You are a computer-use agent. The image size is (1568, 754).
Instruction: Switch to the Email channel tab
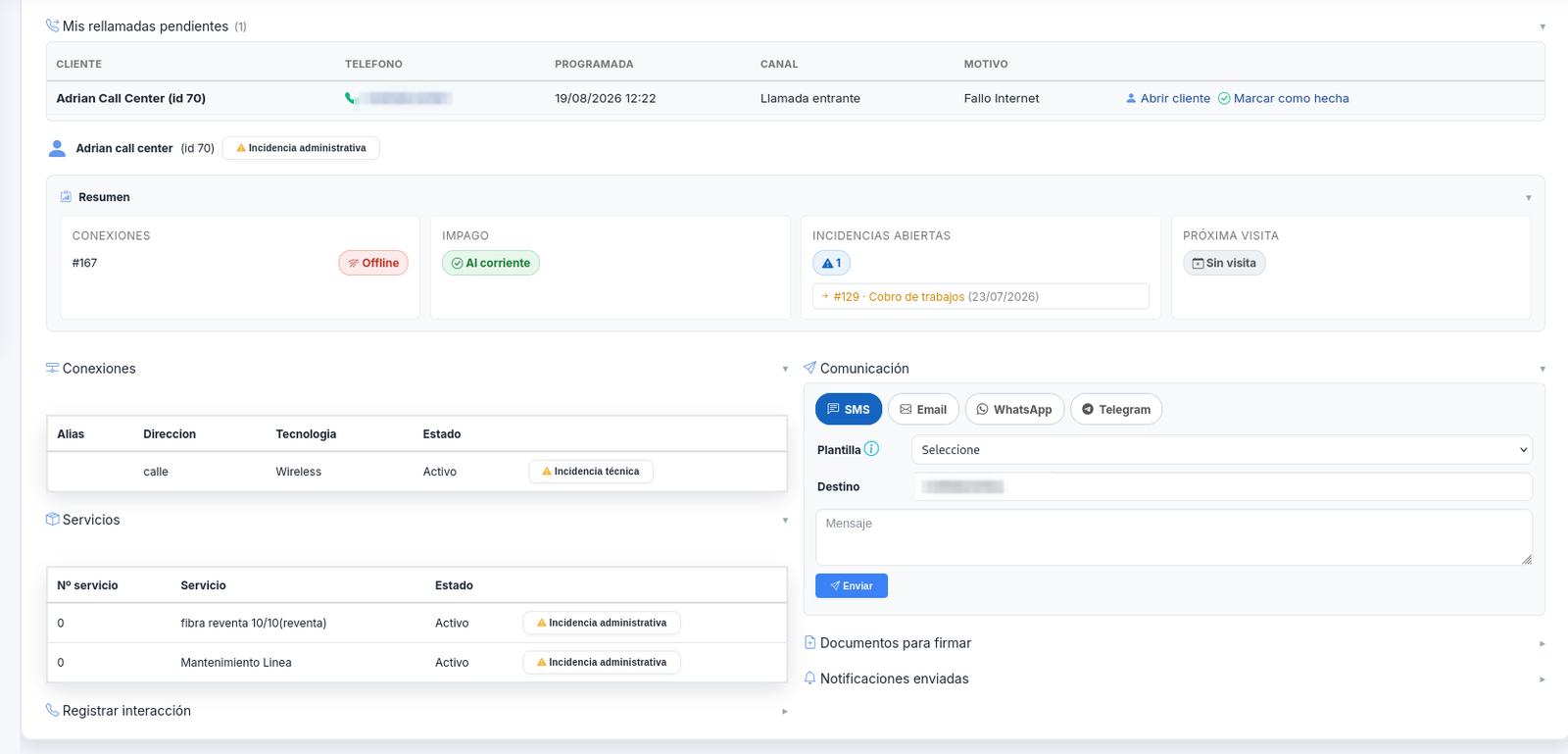point(923,409)
